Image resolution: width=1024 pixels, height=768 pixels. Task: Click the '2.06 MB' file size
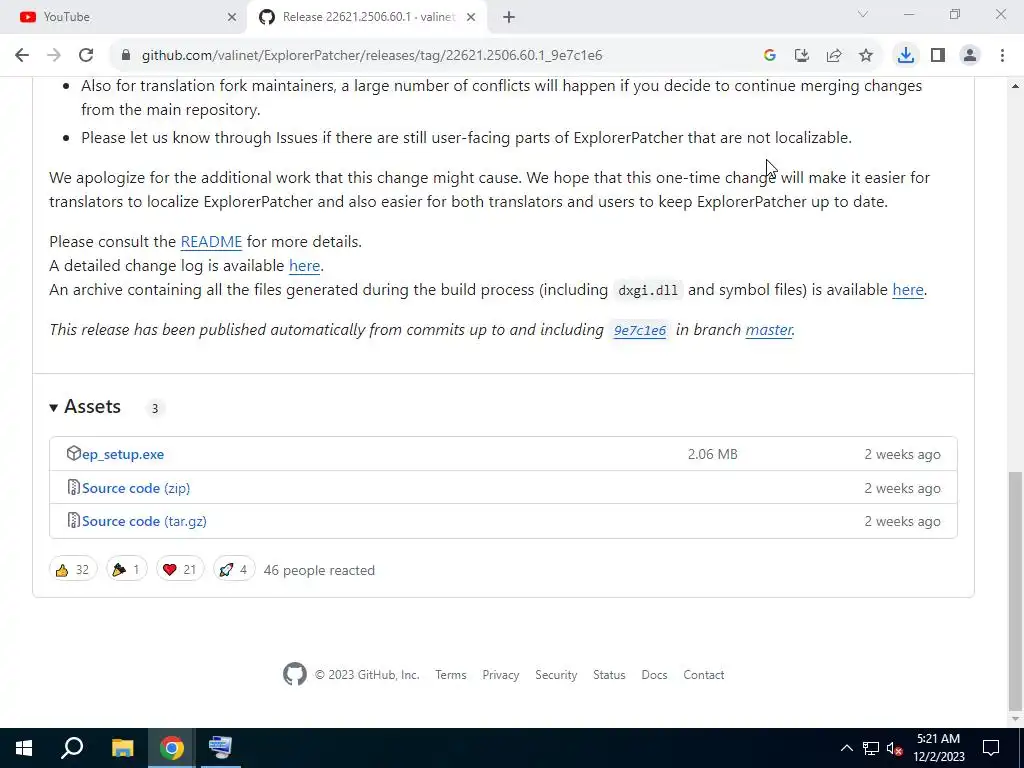[712, 455]
